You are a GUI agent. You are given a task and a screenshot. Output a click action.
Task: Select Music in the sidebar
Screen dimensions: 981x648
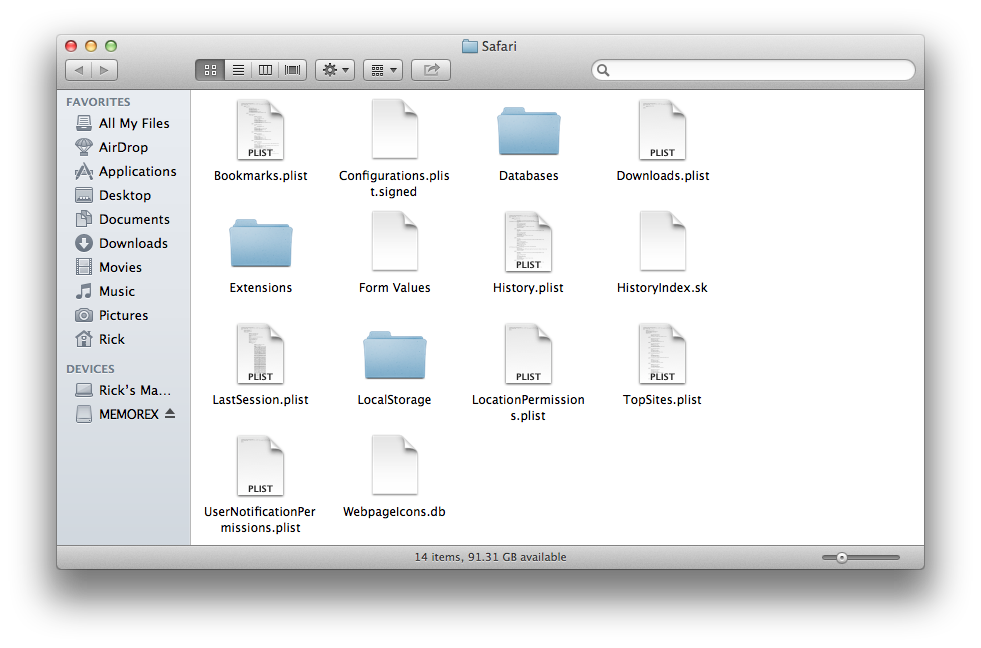tap(123, 291)
